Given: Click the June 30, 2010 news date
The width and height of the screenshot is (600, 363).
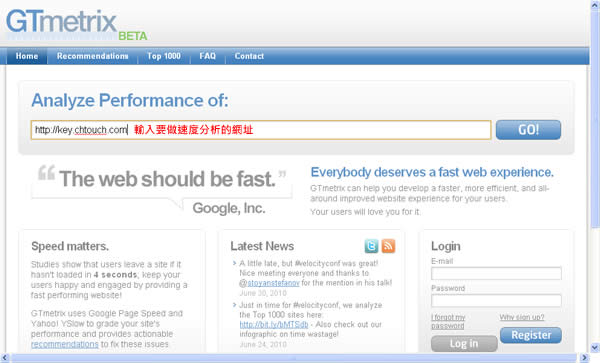Looking at the screenshot, I should pos(263,293).
